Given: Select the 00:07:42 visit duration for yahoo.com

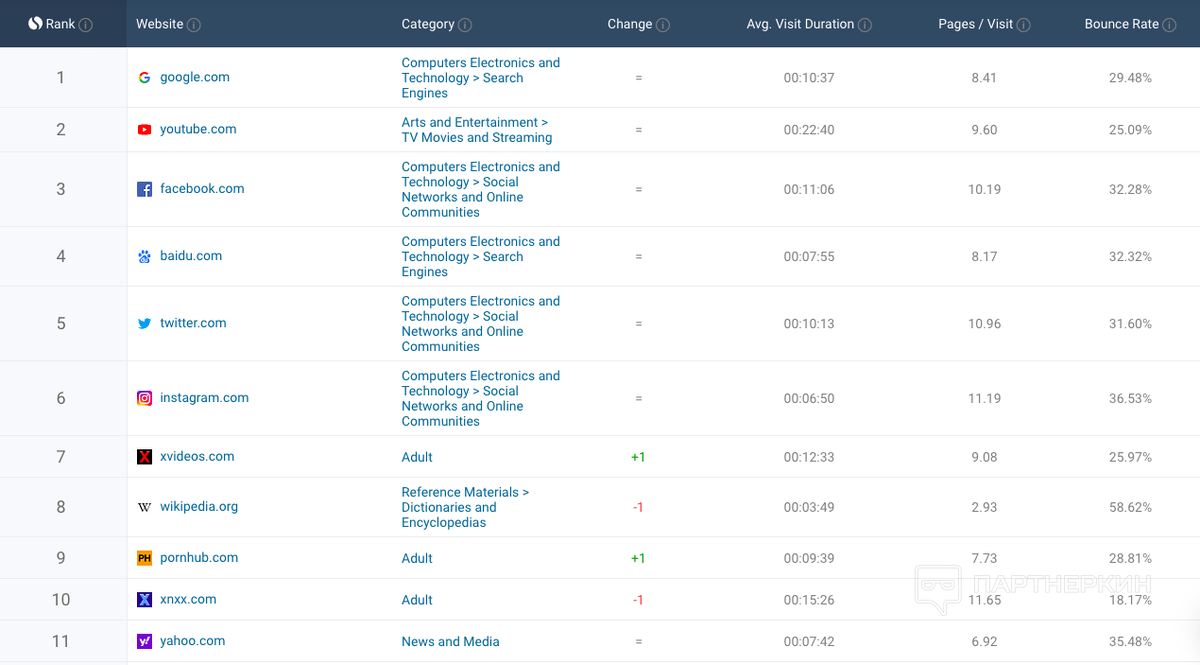Looking at the screenshot, I should tap(809, 642).
